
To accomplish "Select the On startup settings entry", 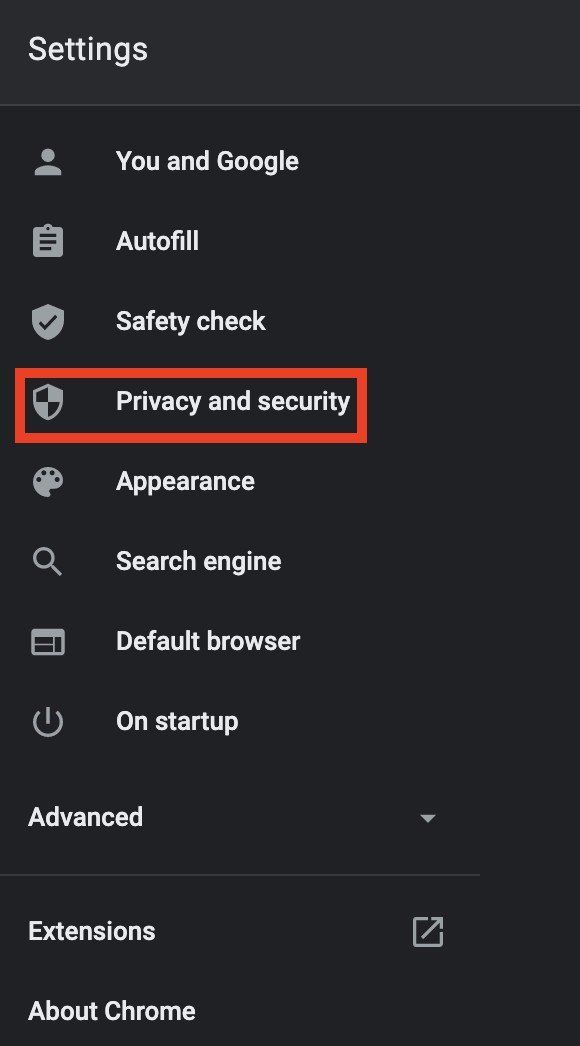I will (x=177, y=721).
